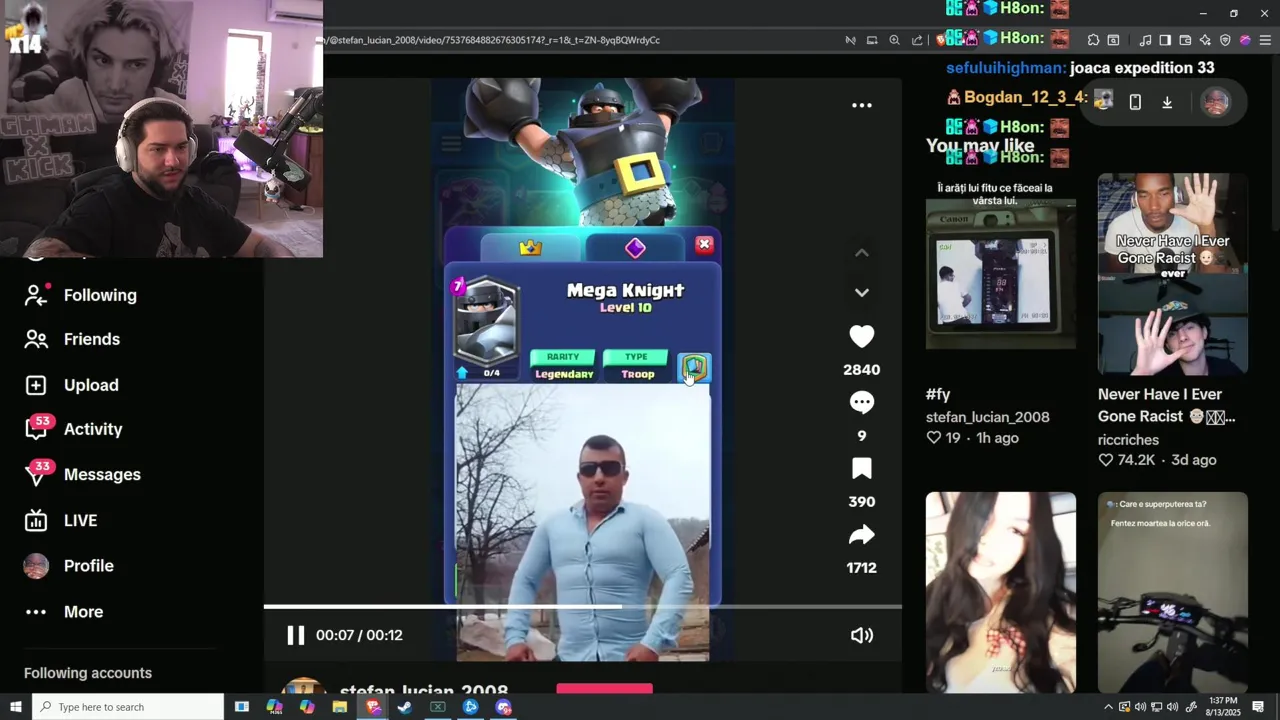Click the zoom magnifier icon in address bar
The width and height of the screenshot is (1280, 720).
pos(894,40)
